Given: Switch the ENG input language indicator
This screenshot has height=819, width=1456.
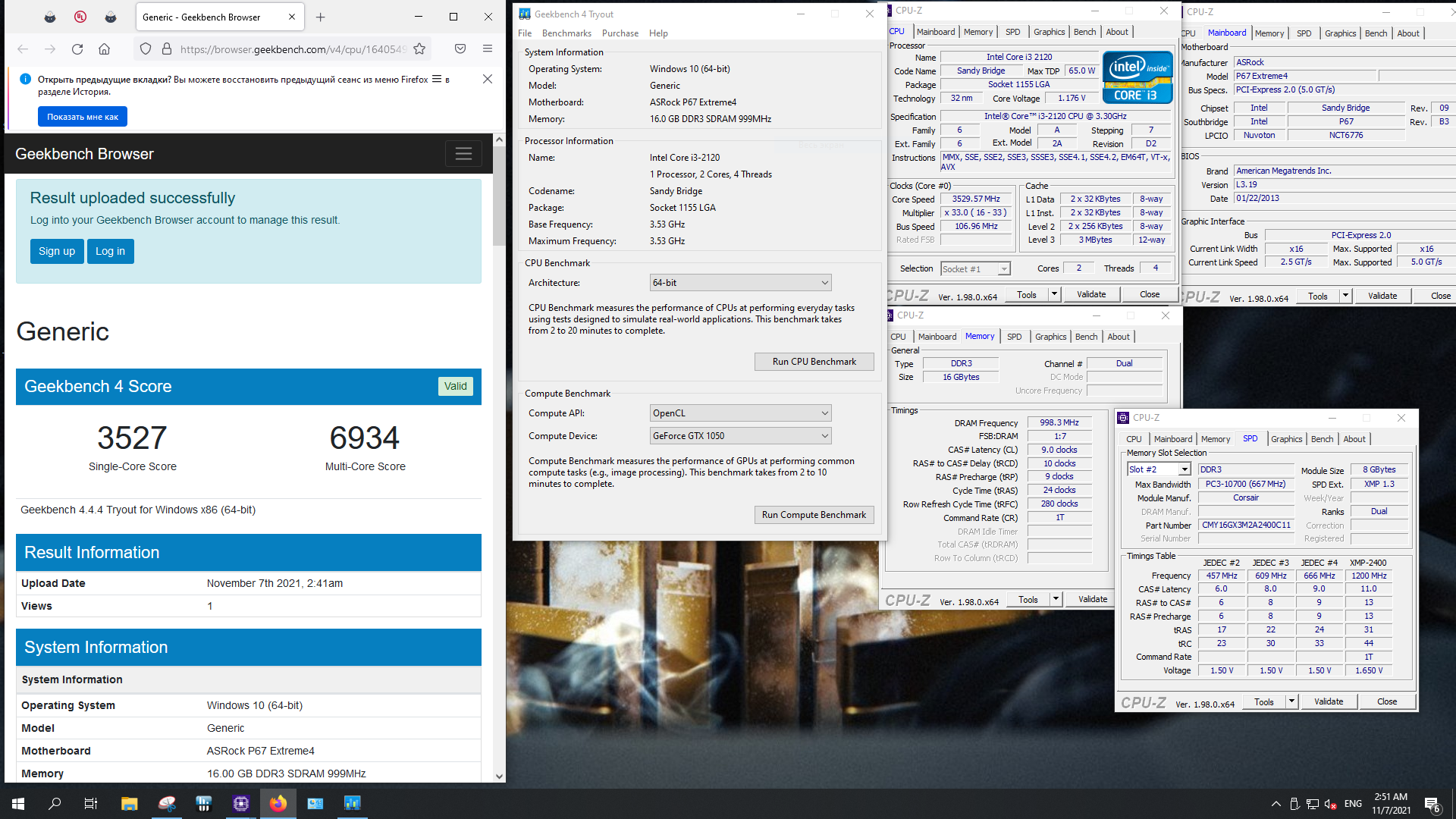Looking at the screenshot, I should coord(1354,804).
